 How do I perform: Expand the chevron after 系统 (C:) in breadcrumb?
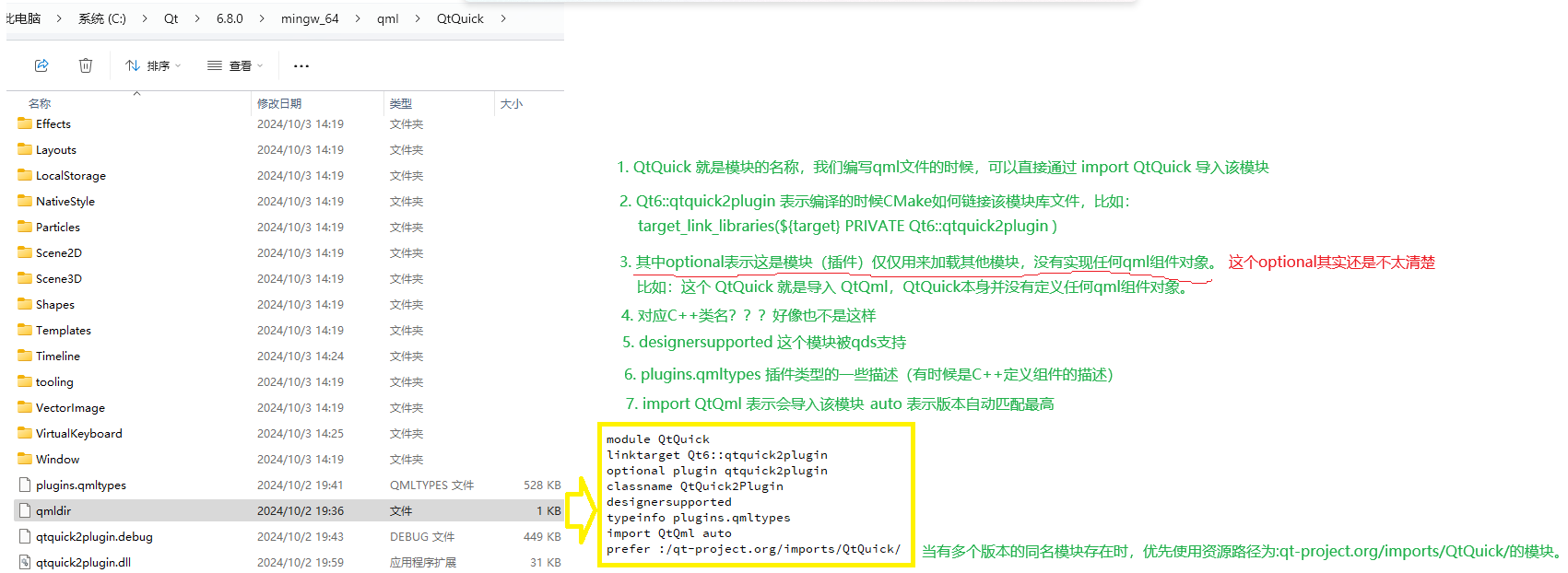(145, 18)
